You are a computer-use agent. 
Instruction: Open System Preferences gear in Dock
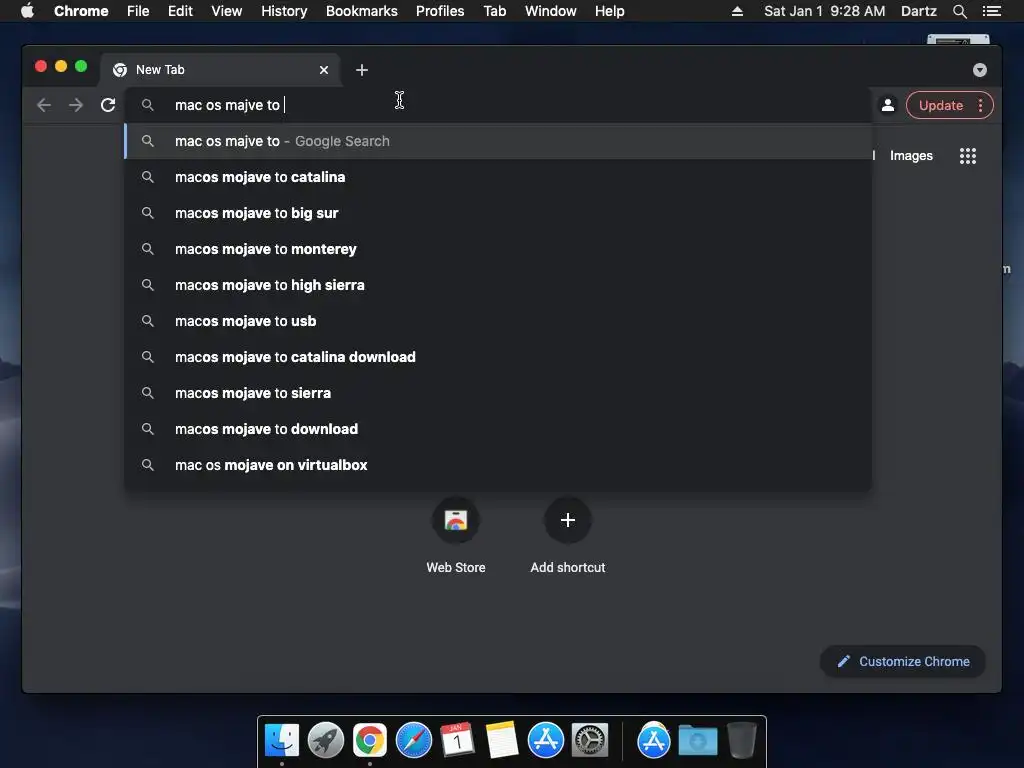[x=590, y=741]
